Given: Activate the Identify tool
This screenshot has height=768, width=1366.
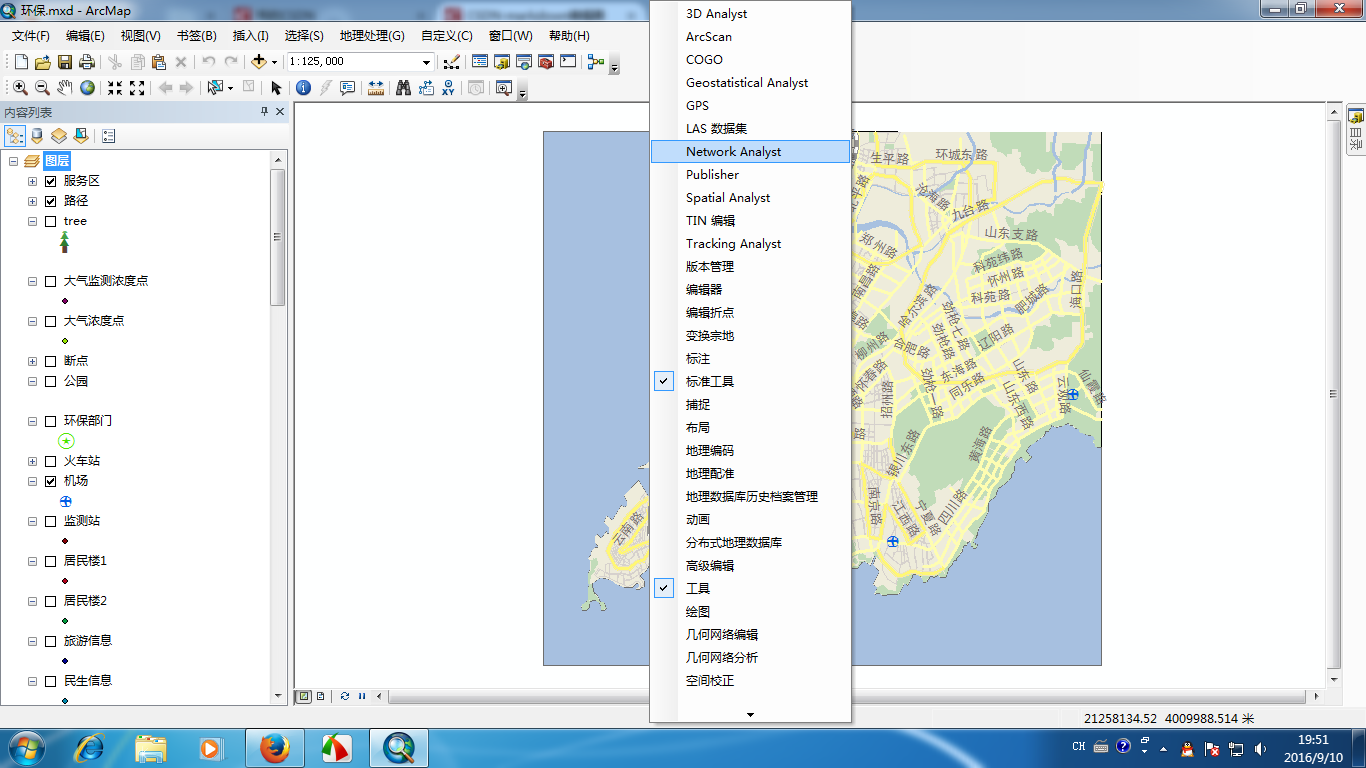Looking at the screenshot, I should 303,88.
